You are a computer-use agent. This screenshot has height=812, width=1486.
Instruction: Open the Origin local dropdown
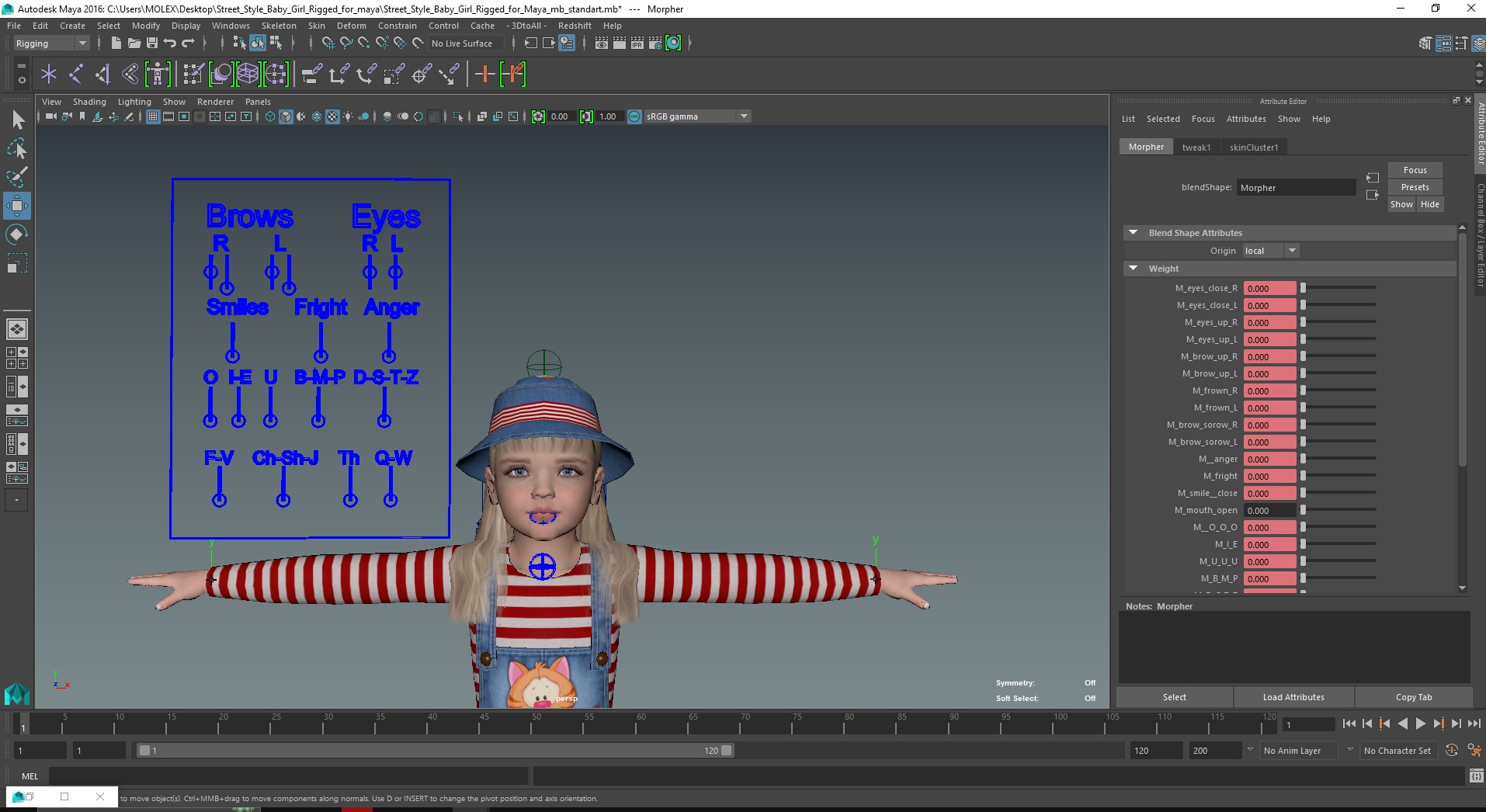point(1270,251)
